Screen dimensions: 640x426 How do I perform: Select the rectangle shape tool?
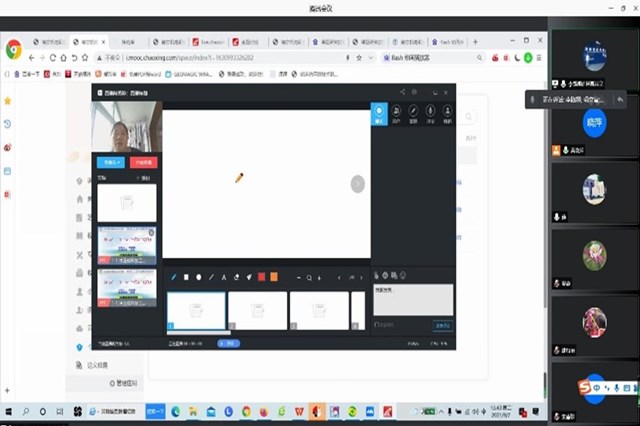click(186, 277)
